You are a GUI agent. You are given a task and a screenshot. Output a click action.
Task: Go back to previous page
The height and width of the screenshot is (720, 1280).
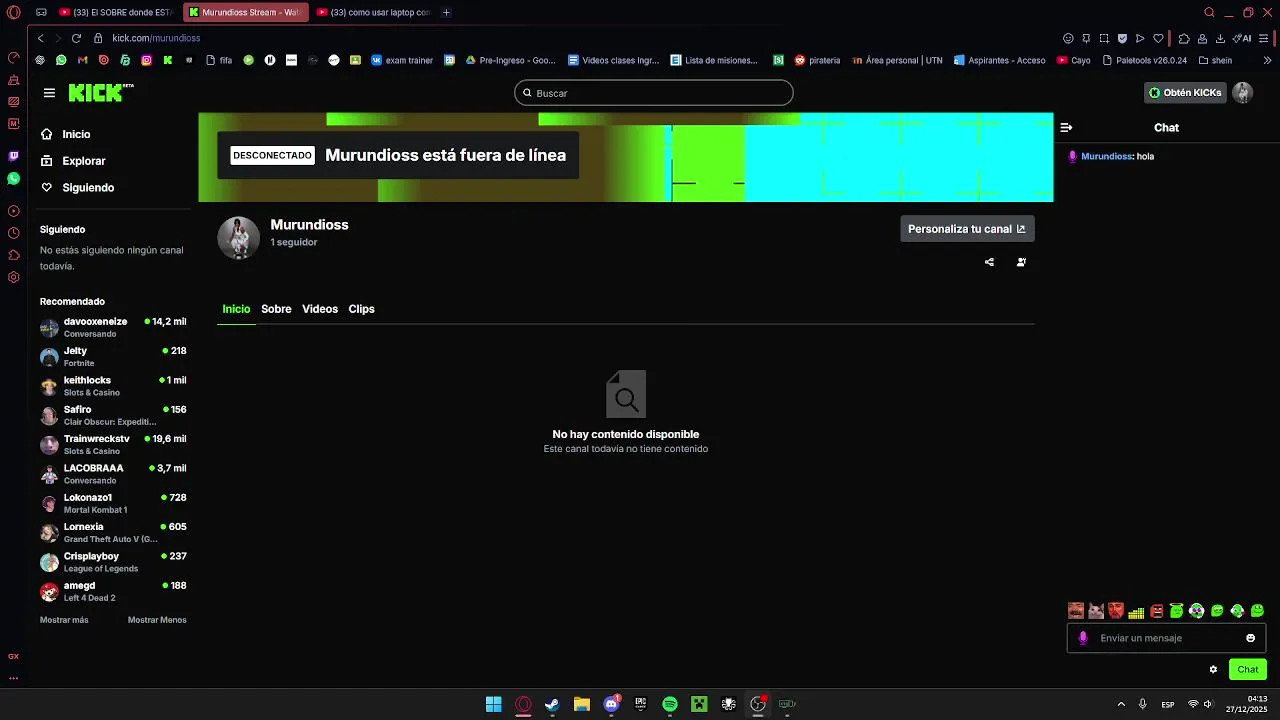tap(40, 38)
